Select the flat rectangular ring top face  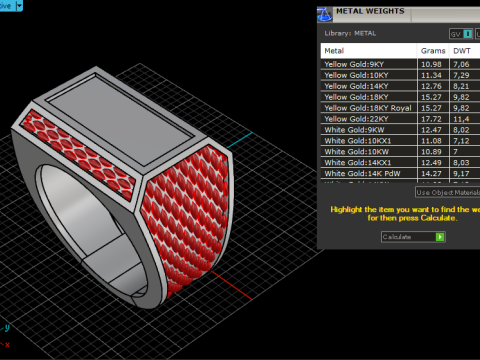(x=120, y=120)
